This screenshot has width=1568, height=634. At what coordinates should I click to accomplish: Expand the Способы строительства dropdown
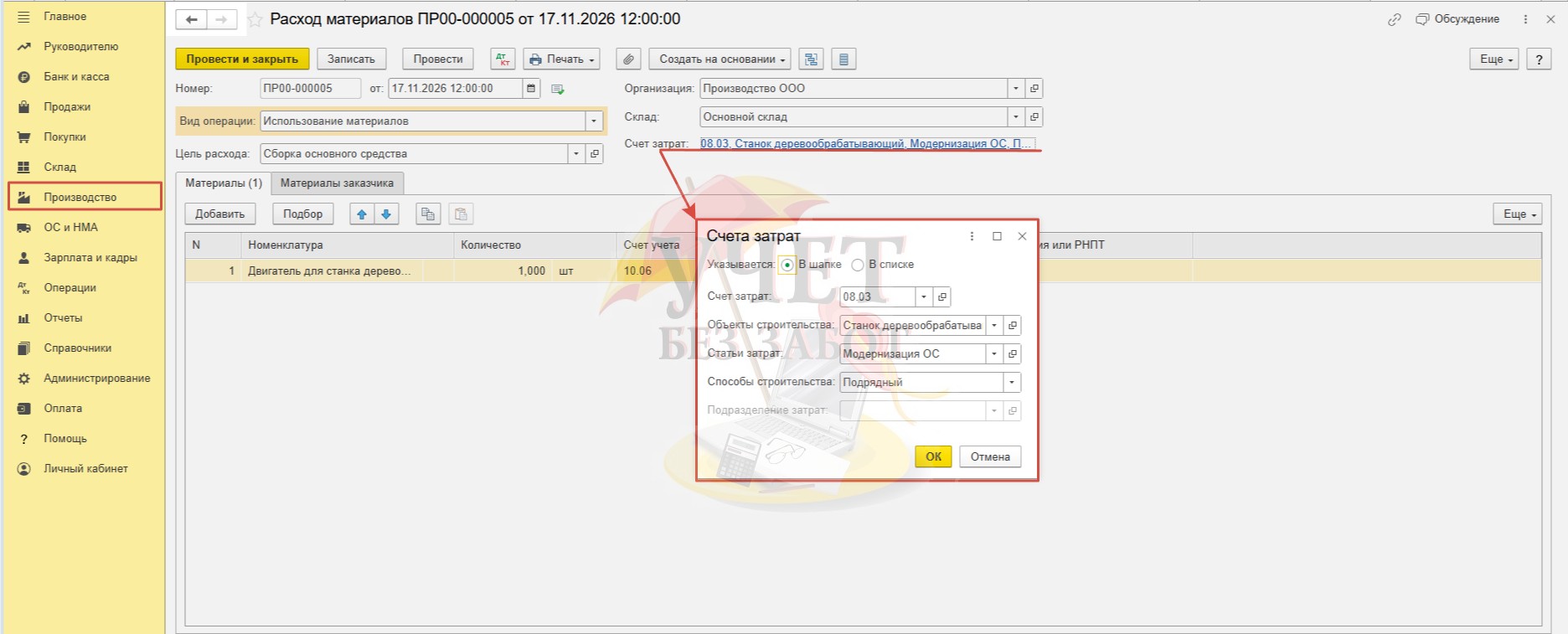(1012, 383)
